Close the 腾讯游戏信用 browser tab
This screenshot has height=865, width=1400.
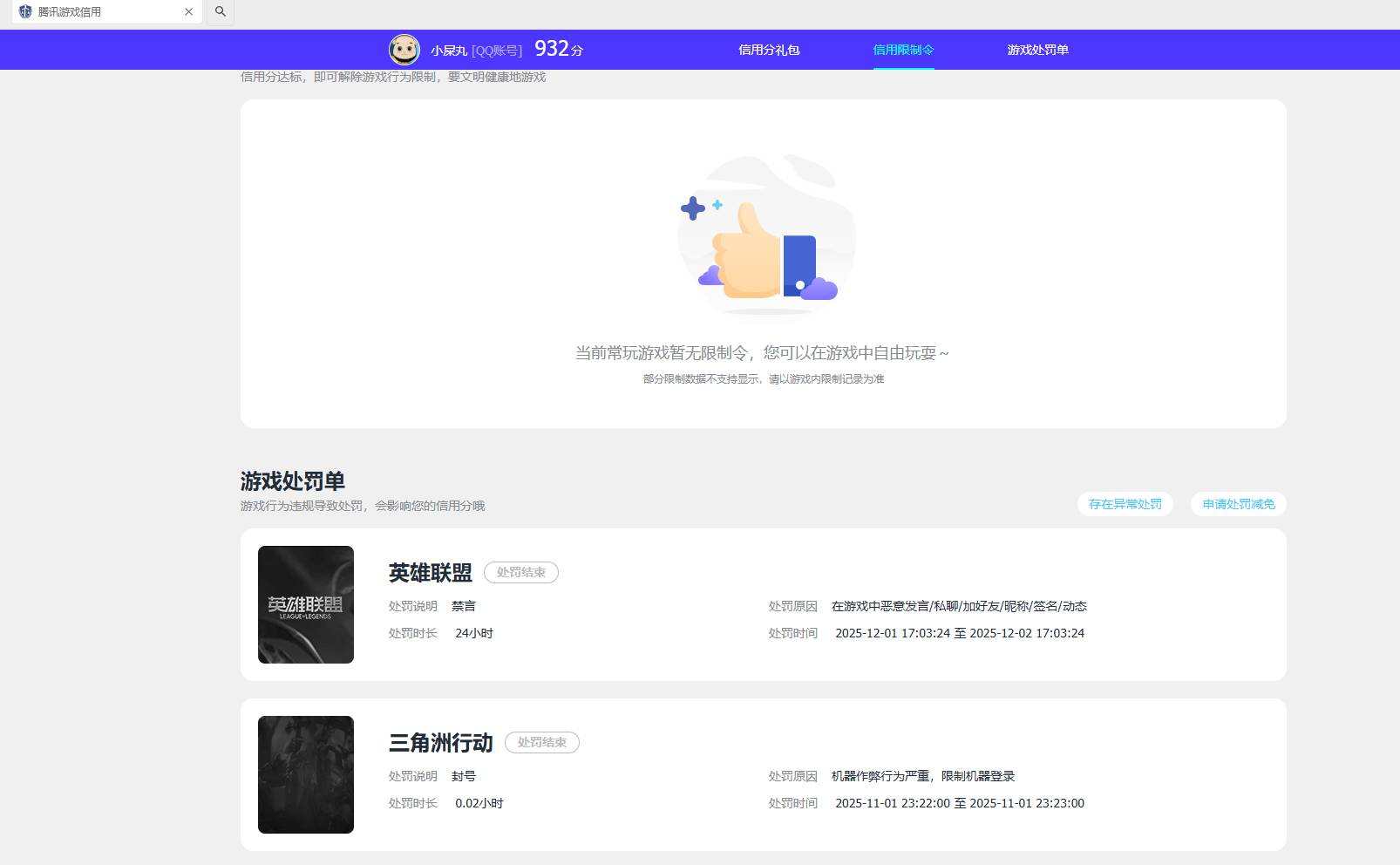(x=188, y=12)
